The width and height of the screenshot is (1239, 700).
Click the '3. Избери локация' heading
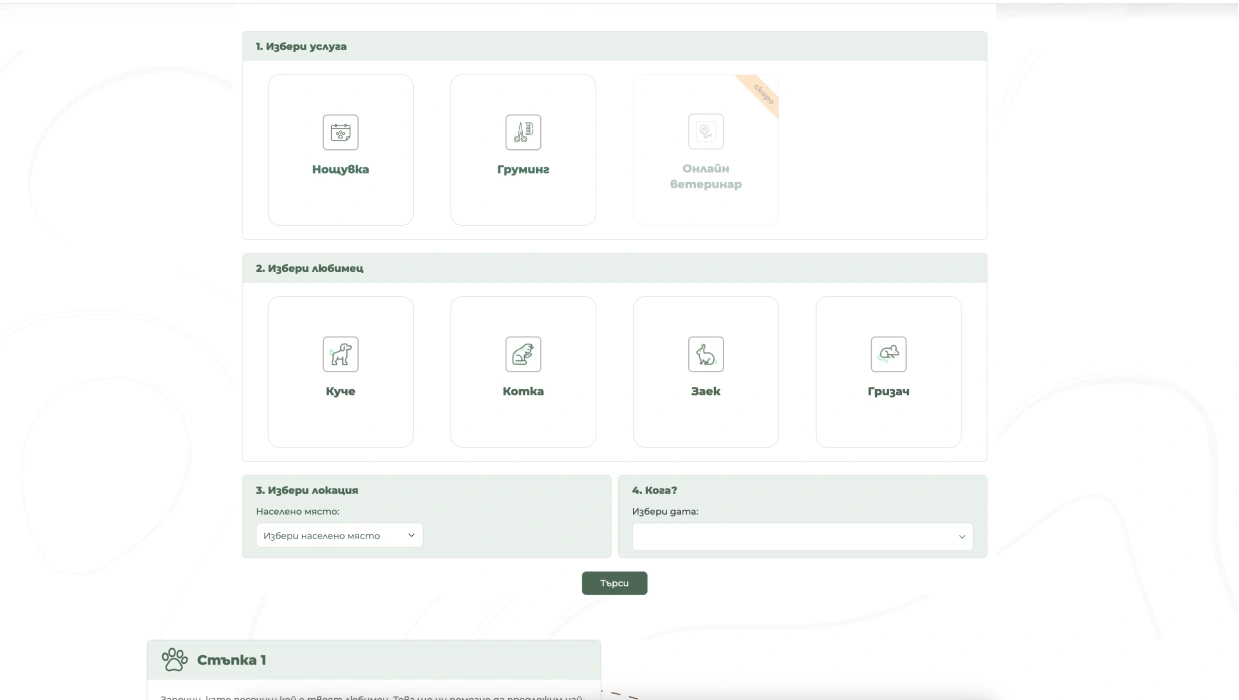tap(307, 491)
